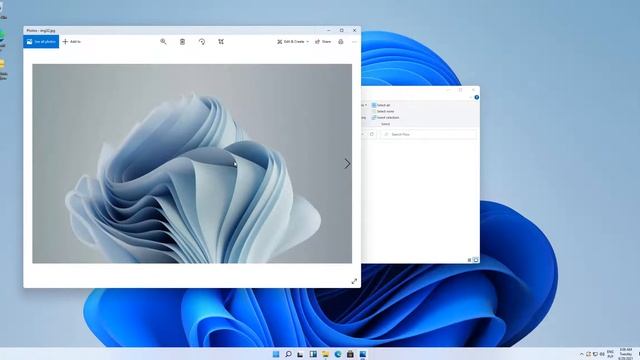The image size is (640, 360).
Task: Delete the photo using the trash icon
Action: (x=182, y=42)
